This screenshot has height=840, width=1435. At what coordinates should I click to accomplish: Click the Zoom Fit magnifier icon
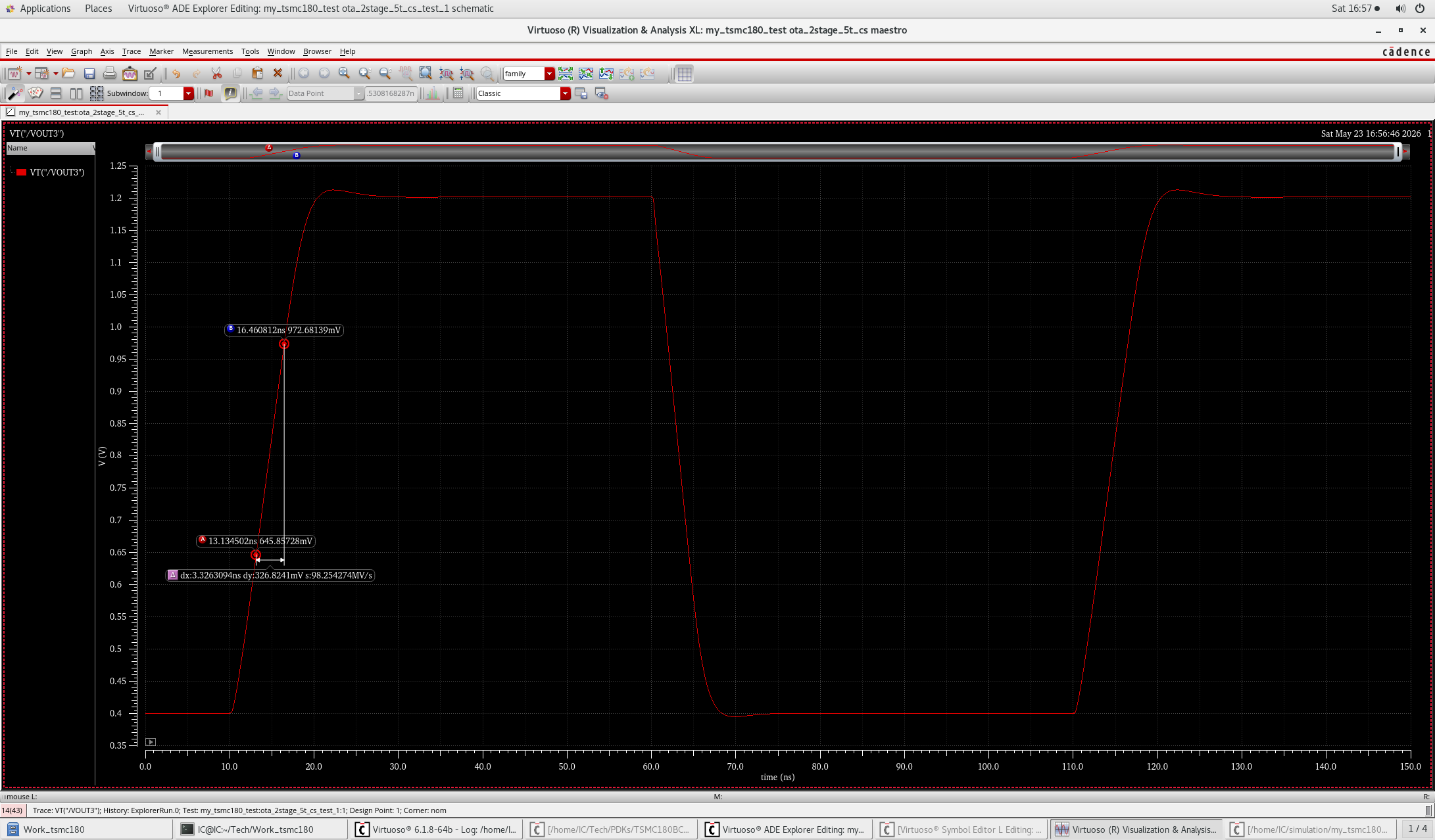point(426,74)
